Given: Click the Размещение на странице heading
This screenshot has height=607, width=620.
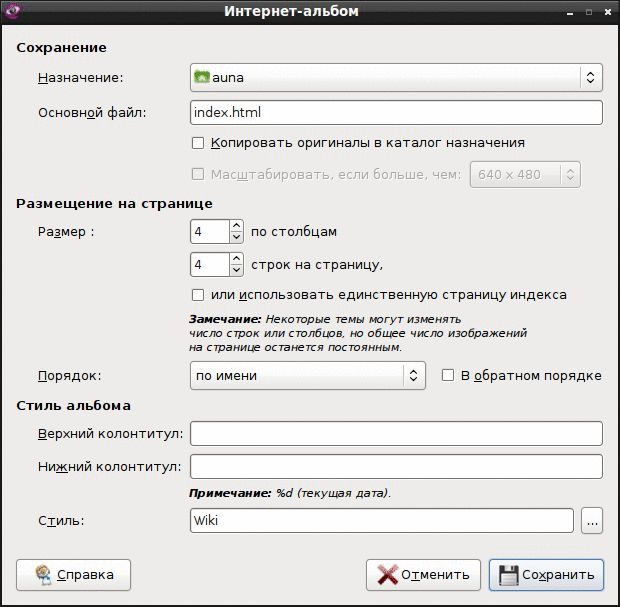Looking at the screenshot, I should [x=114, y=204].
